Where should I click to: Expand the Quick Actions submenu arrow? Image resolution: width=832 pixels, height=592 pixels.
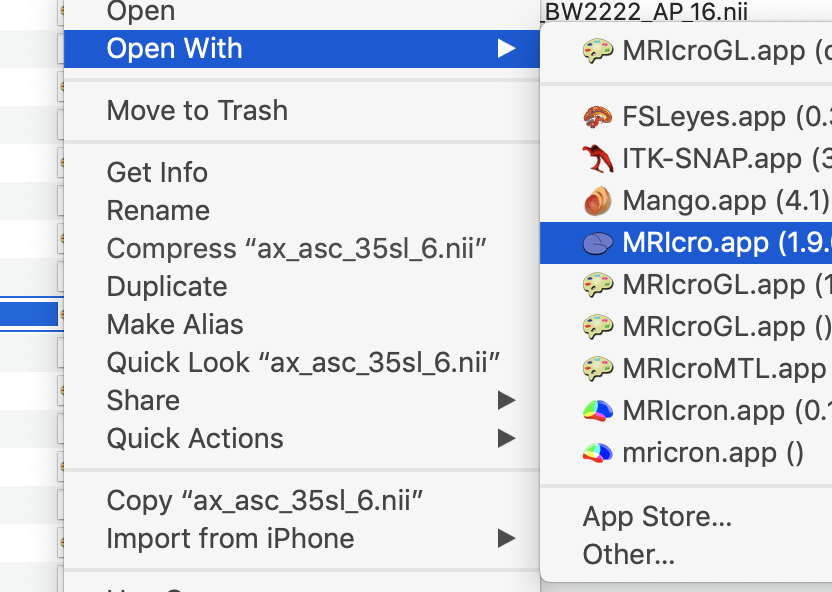coord(507,439)
